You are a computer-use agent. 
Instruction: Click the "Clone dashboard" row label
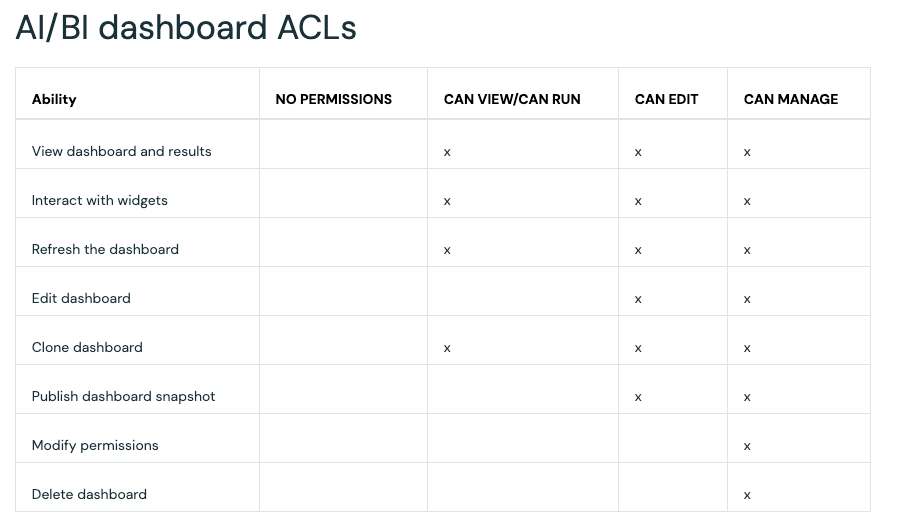87,348
